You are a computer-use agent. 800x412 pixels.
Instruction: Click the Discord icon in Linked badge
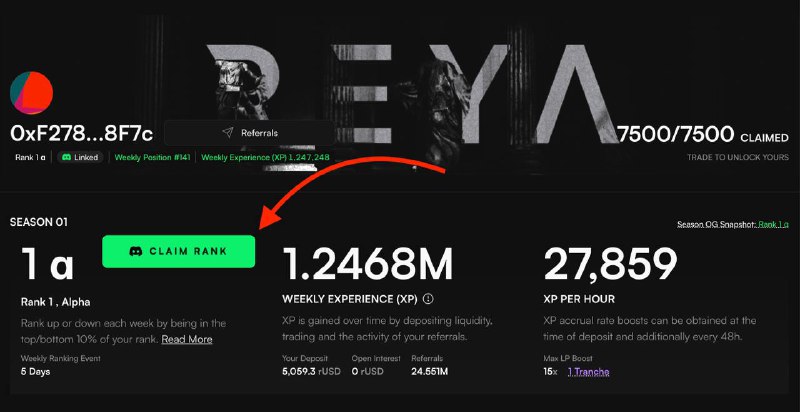coord(66,158)
